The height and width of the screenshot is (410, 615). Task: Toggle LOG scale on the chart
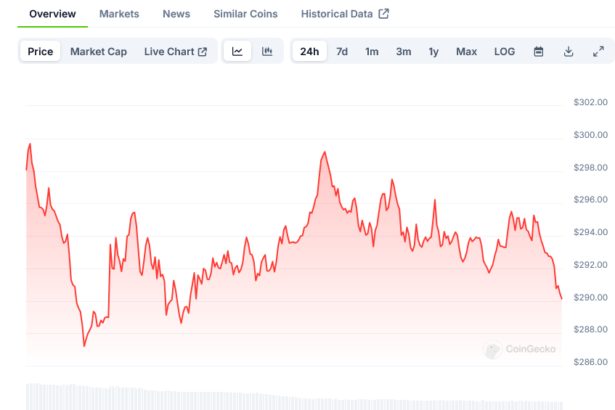point(505,52)
